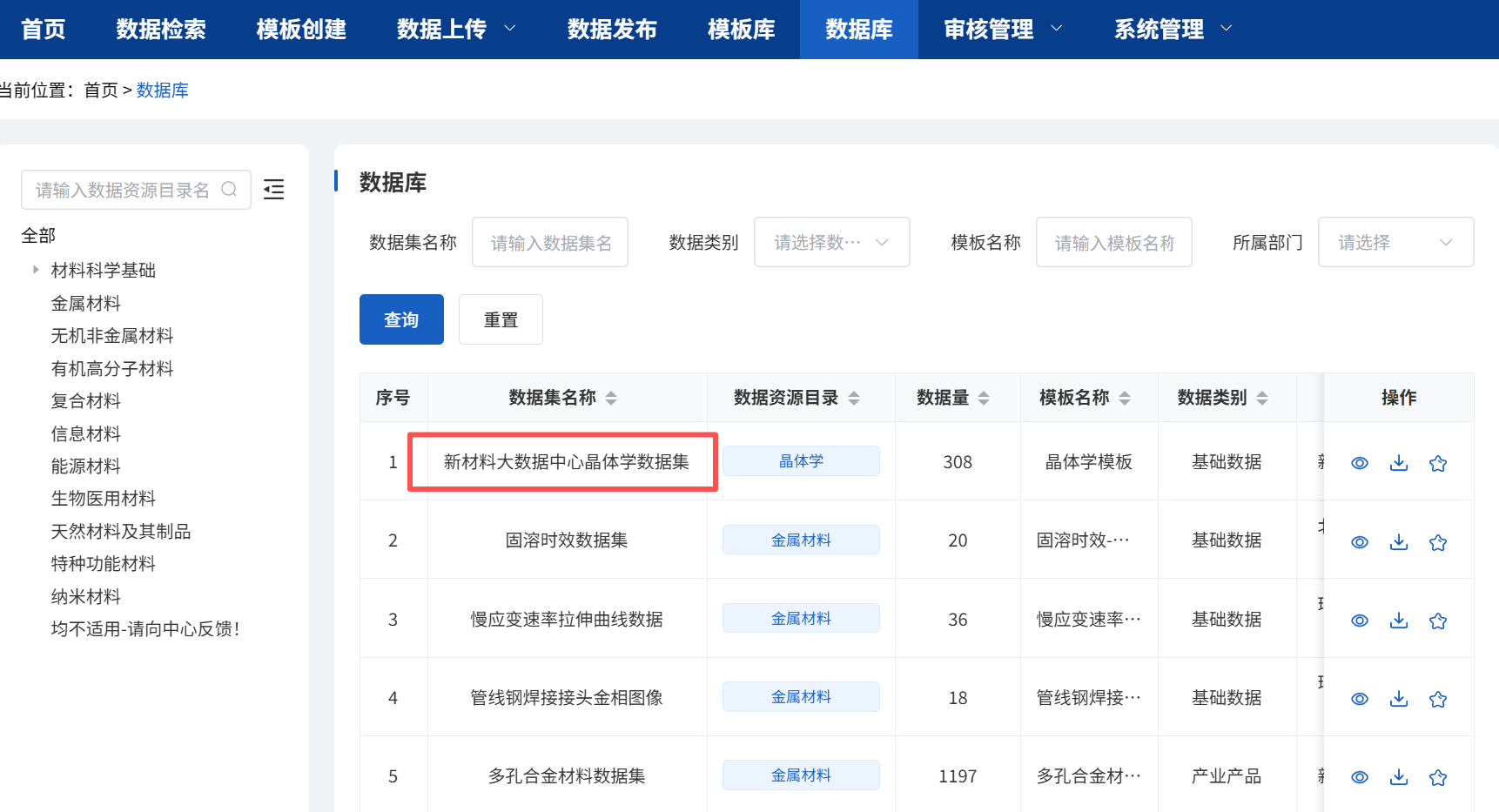This screenshot has width=1499, height=812.
Task: Click the 查询 search button
Action: (401, 319)
